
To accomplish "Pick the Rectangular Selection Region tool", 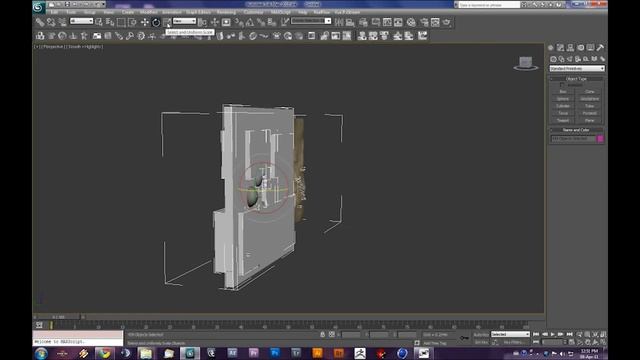I will (121, 22).
